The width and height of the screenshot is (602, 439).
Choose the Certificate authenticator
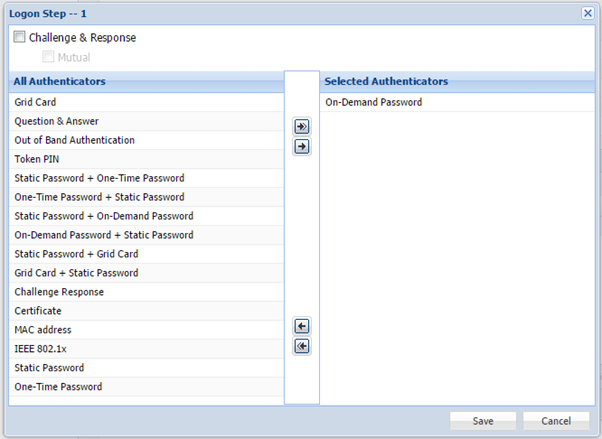pyautogui.click(x=39, y=311)
